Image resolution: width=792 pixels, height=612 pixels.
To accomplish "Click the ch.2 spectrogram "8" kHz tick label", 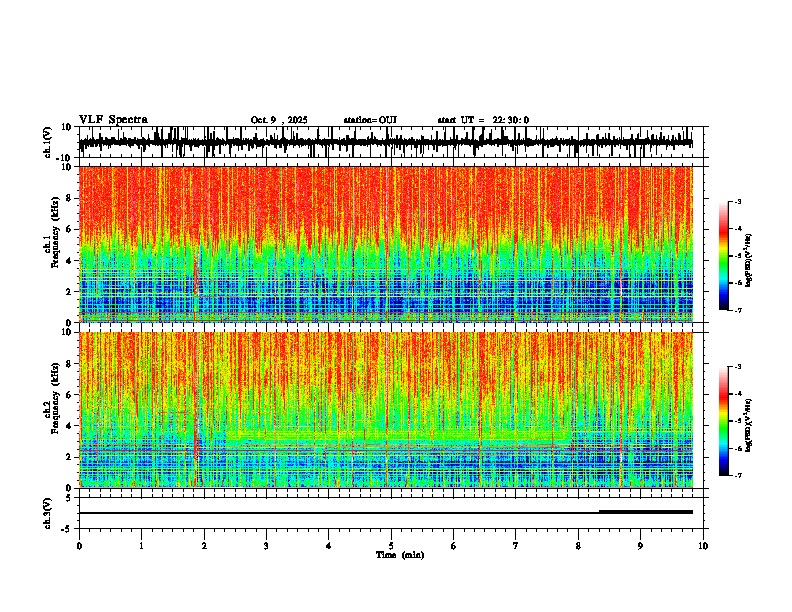I will click(x=70, y=364).
